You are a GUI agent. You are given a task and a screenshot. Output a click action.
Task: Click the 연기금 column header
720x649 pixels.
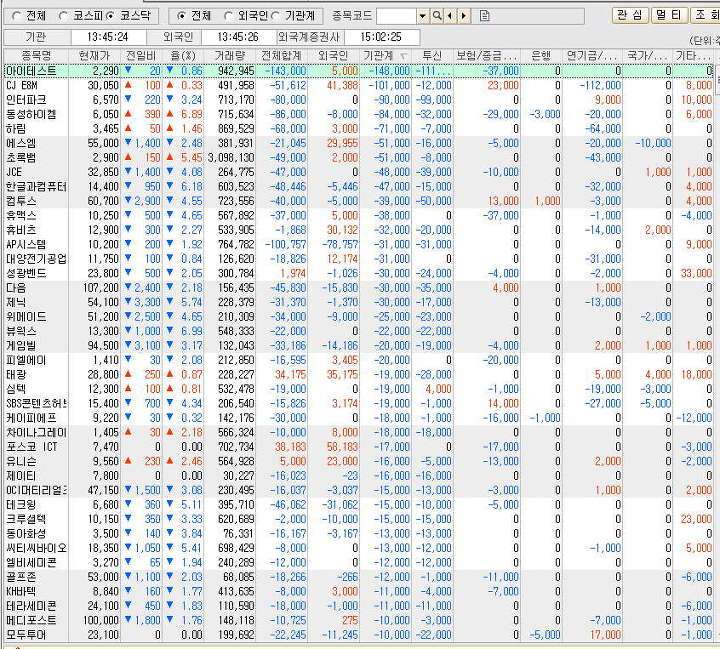click(x=591, y=56)
